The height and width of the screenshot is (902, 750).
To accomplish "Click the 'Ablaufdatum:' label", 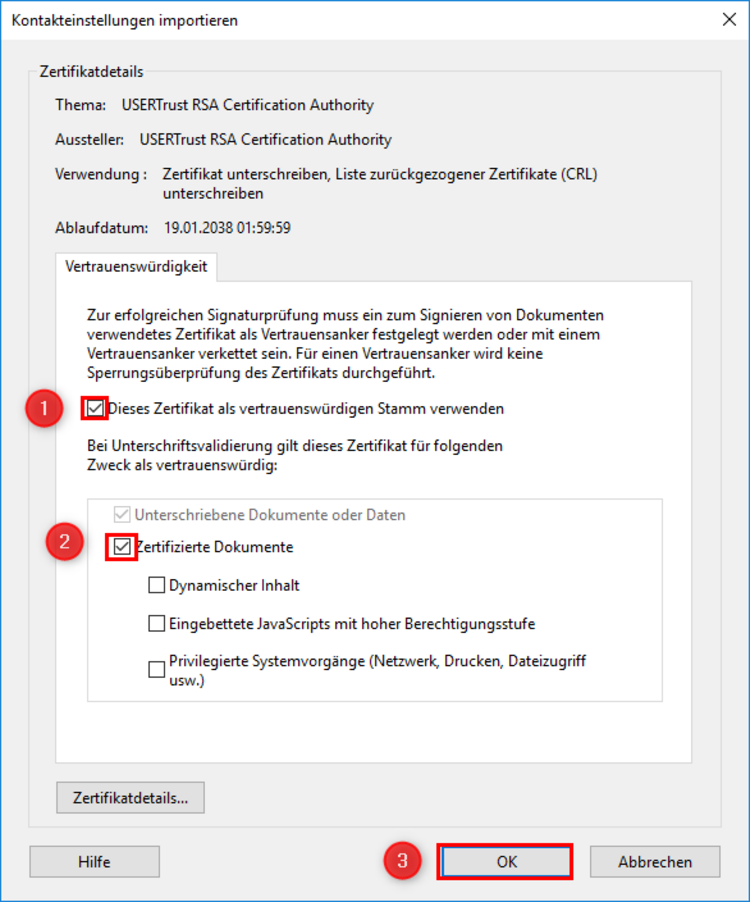I will click(102, 228).
